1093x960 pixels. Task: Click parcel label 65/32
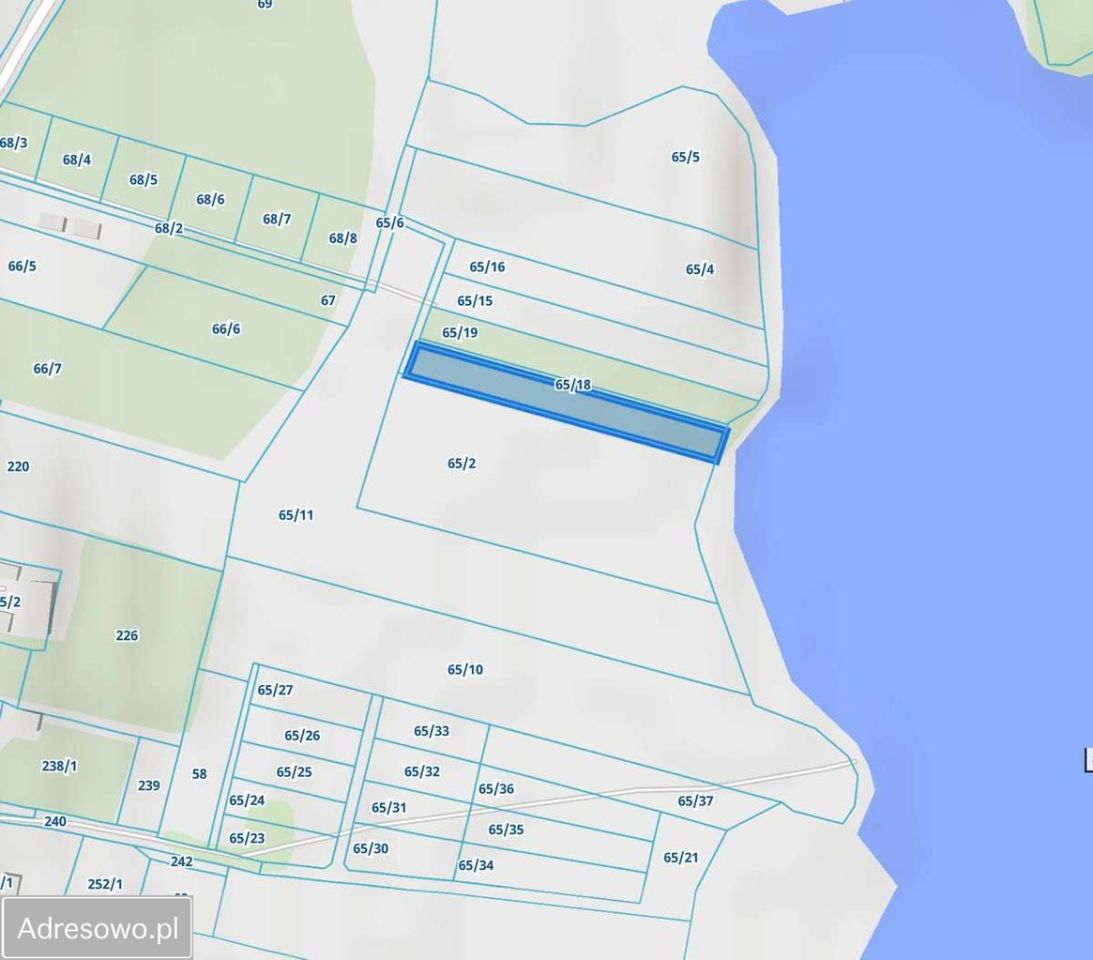(422, 772)
